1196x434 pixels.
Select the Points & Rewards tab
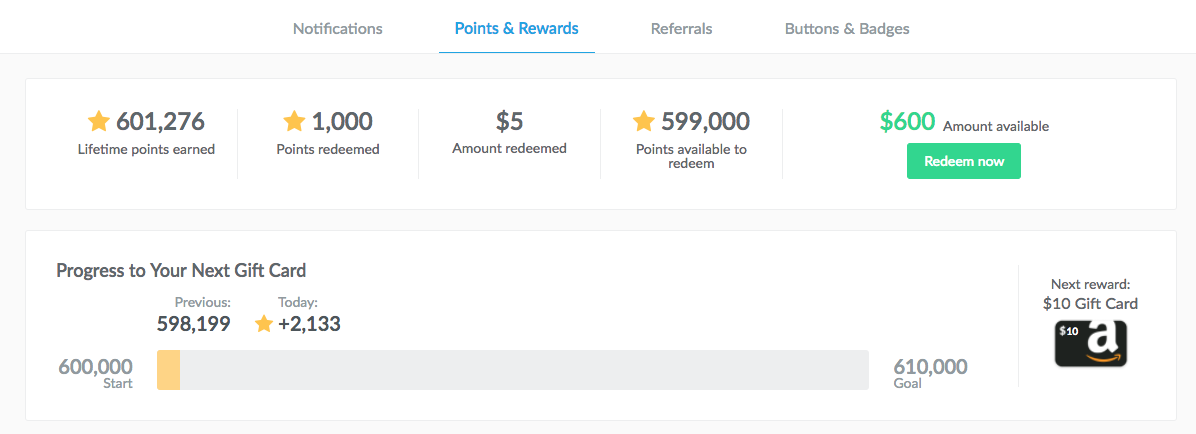(x=516, y=29)
